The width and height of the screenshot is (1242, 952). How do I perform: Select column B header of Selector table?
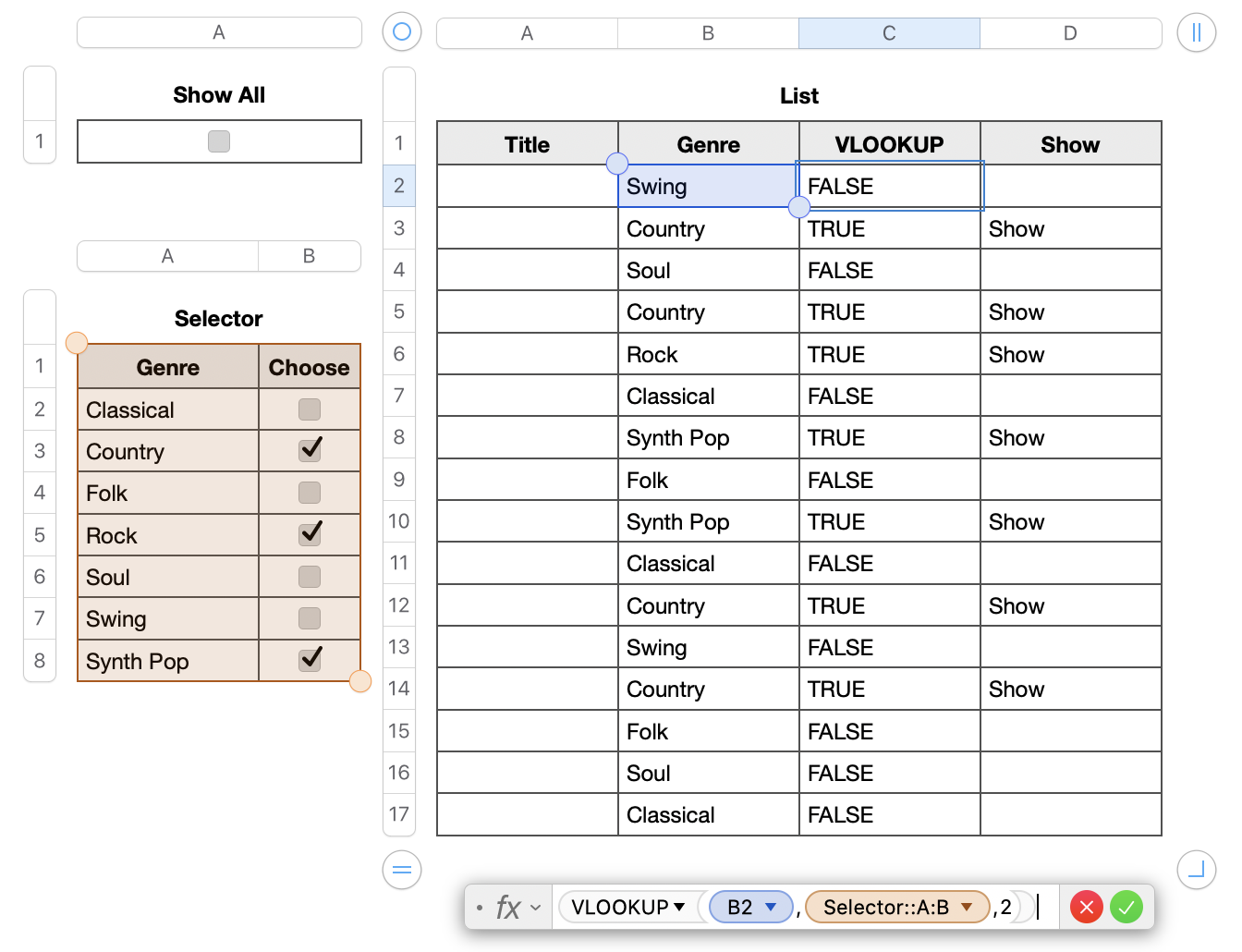[309, 256]
